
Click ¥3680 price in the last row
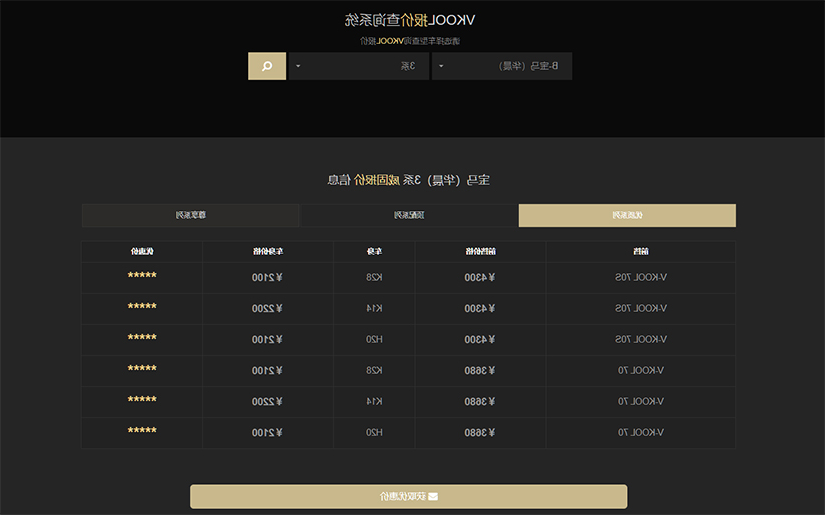pyautogui.click(x=479, y=432)
